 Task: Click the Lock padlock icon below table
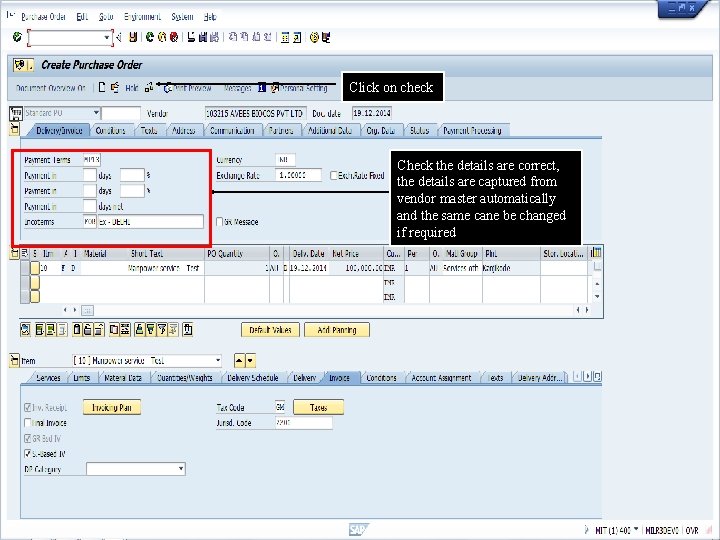(x=87, y=330)
